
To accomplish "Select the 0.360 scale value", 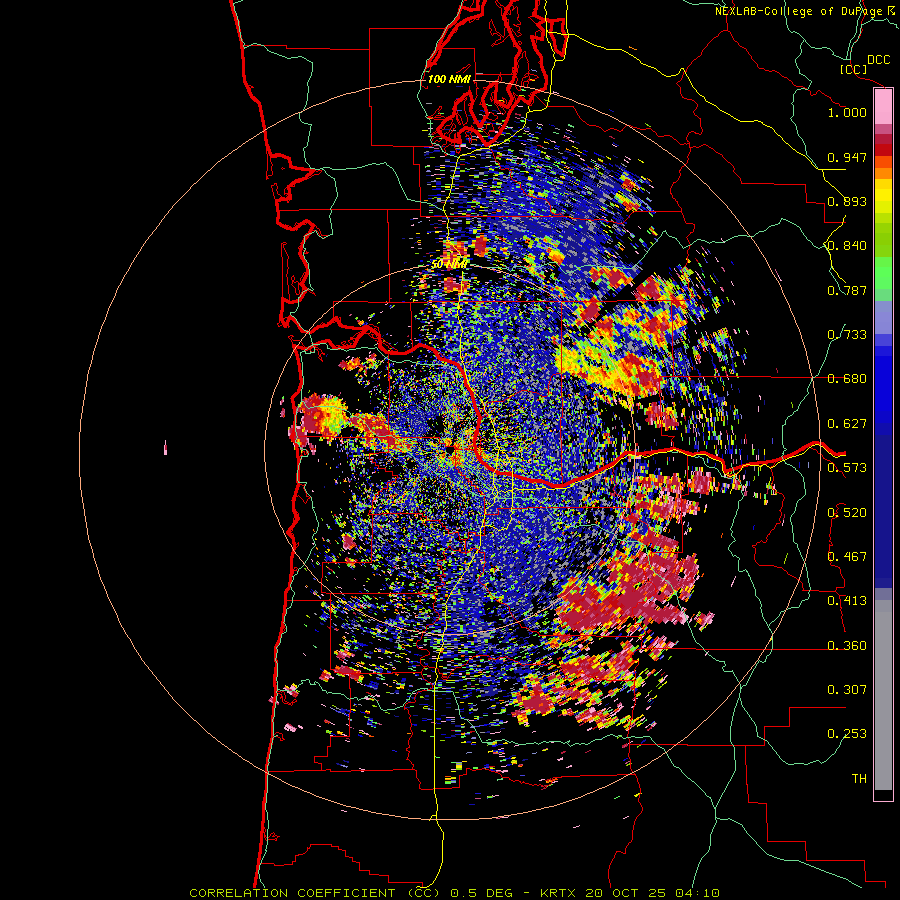I will pos(847,646).
